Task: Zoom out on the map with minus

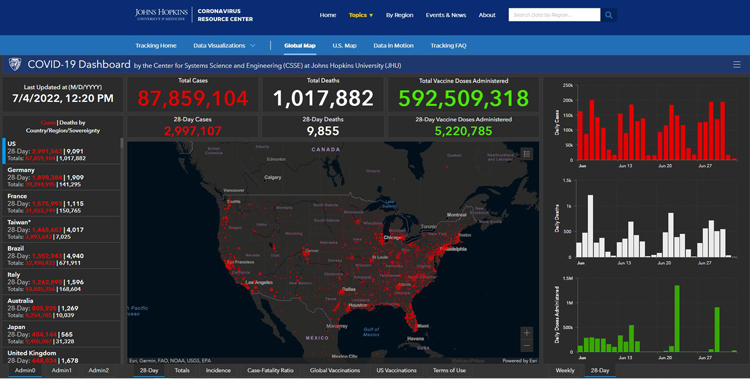Action: pos(526,346)
